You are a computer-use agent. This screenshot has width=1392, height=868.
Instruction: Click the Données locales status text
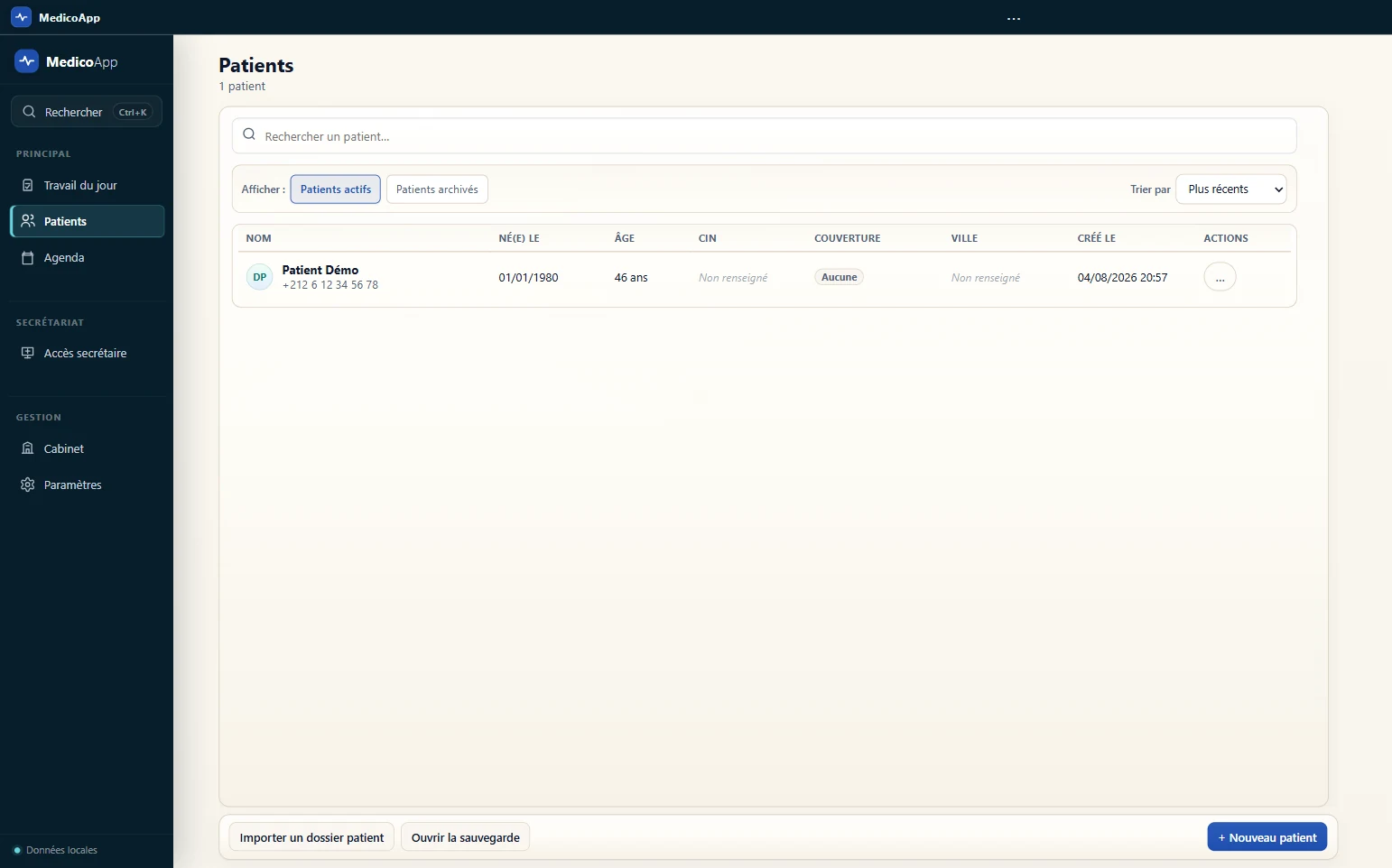coord(61,850)
